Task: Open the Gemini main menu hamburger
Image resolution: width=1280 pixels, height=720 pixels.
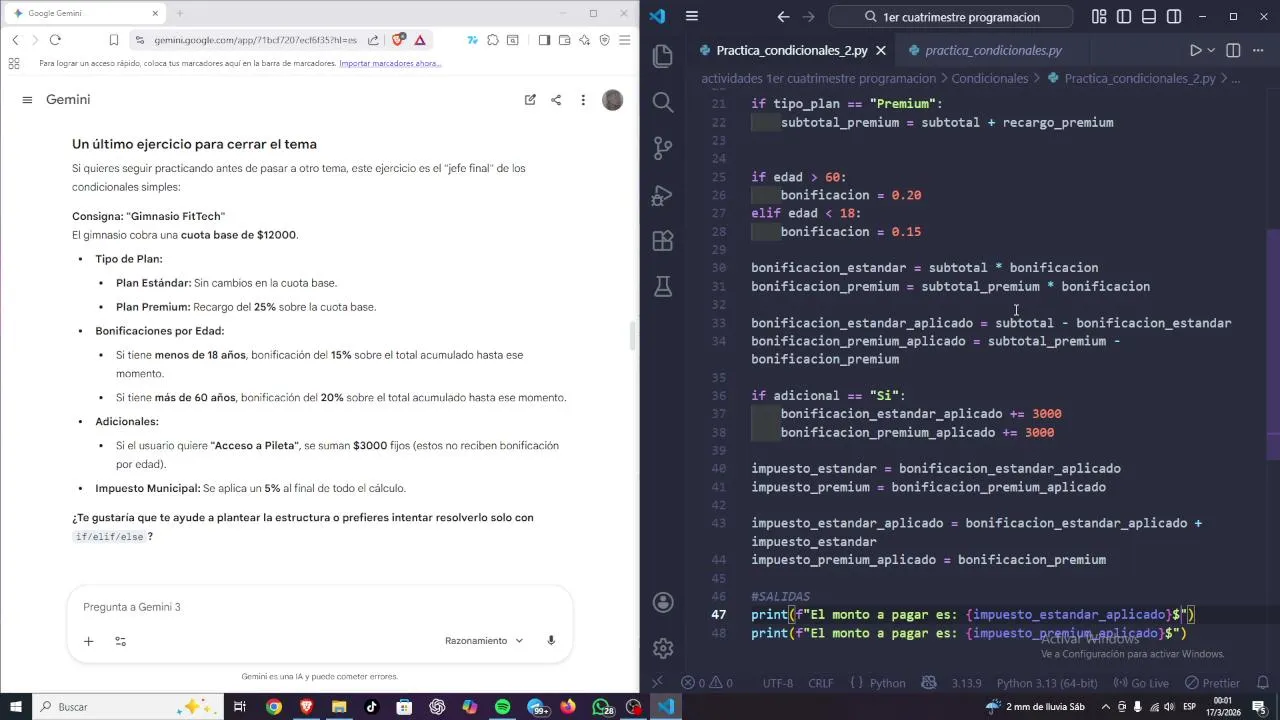Action: pyautogui.click(x=27, y=100)
